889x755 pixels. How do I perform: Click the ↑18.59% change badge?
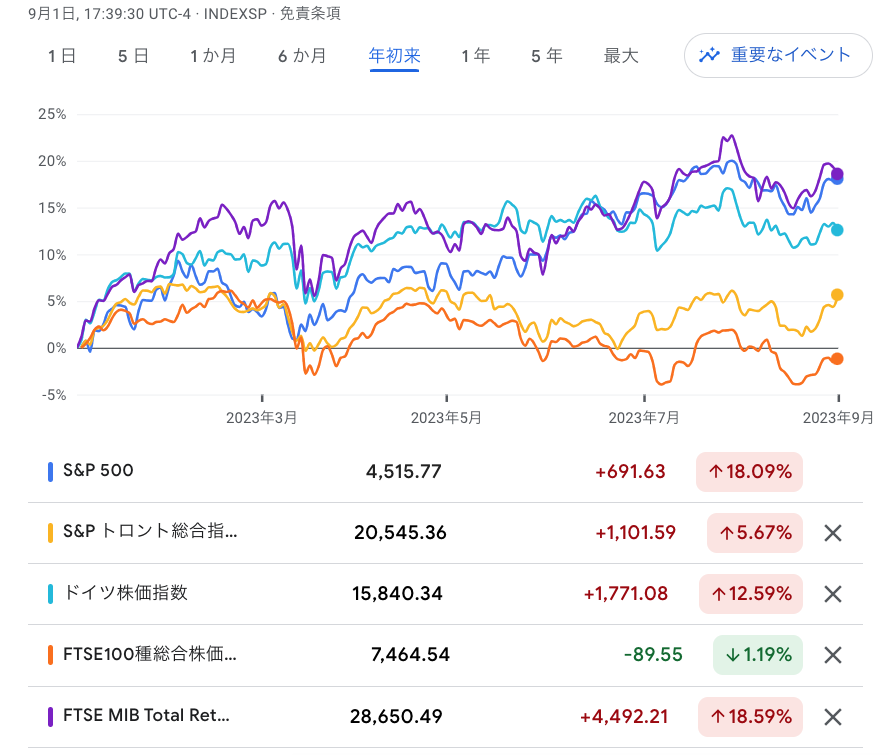coord(750,717)
